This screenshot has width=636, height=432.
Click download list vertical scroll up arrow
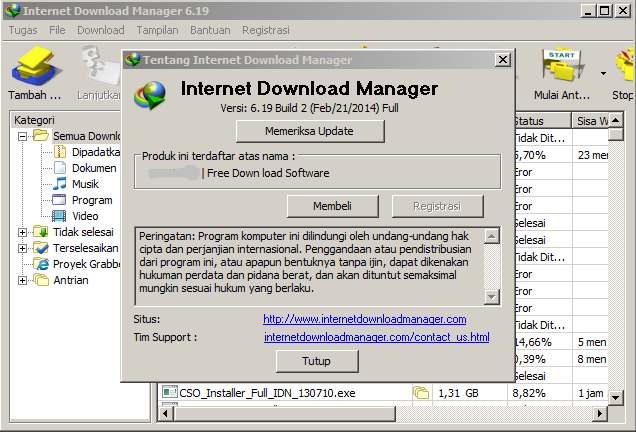615,120
